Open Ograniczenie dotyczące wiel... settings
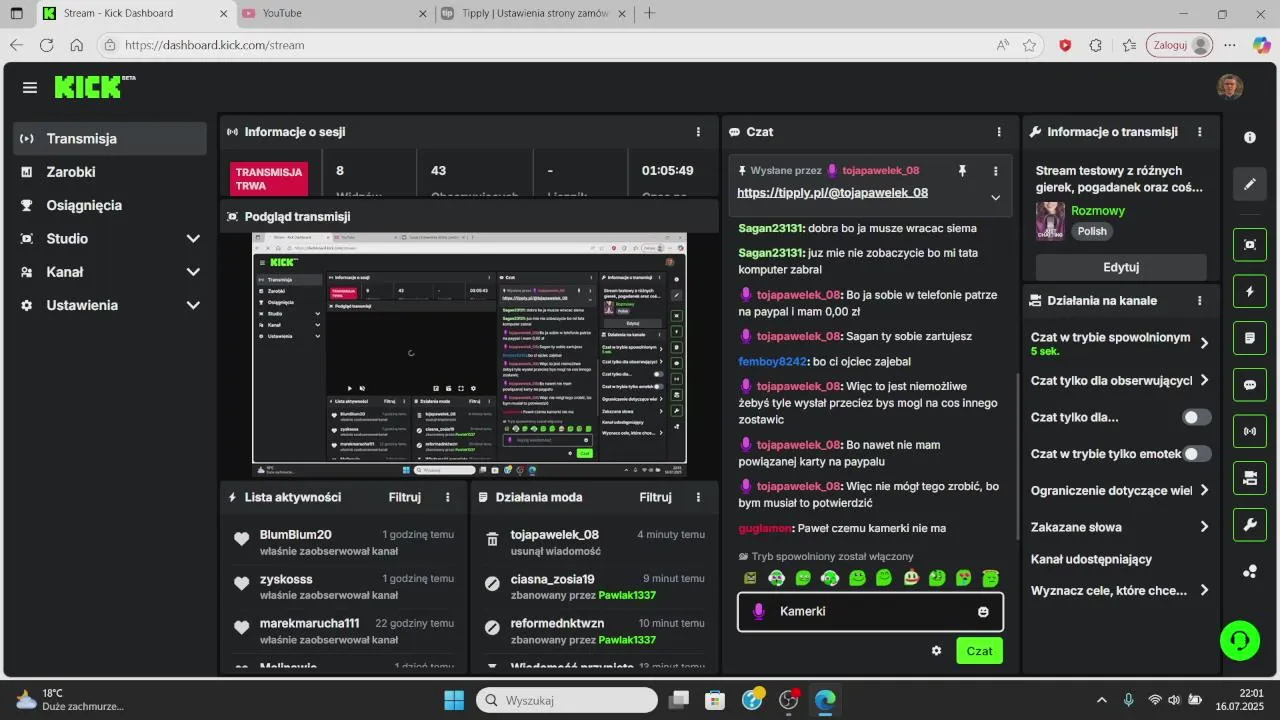The width and height of the screenshot is (1280, 720). pos(1120,490)
